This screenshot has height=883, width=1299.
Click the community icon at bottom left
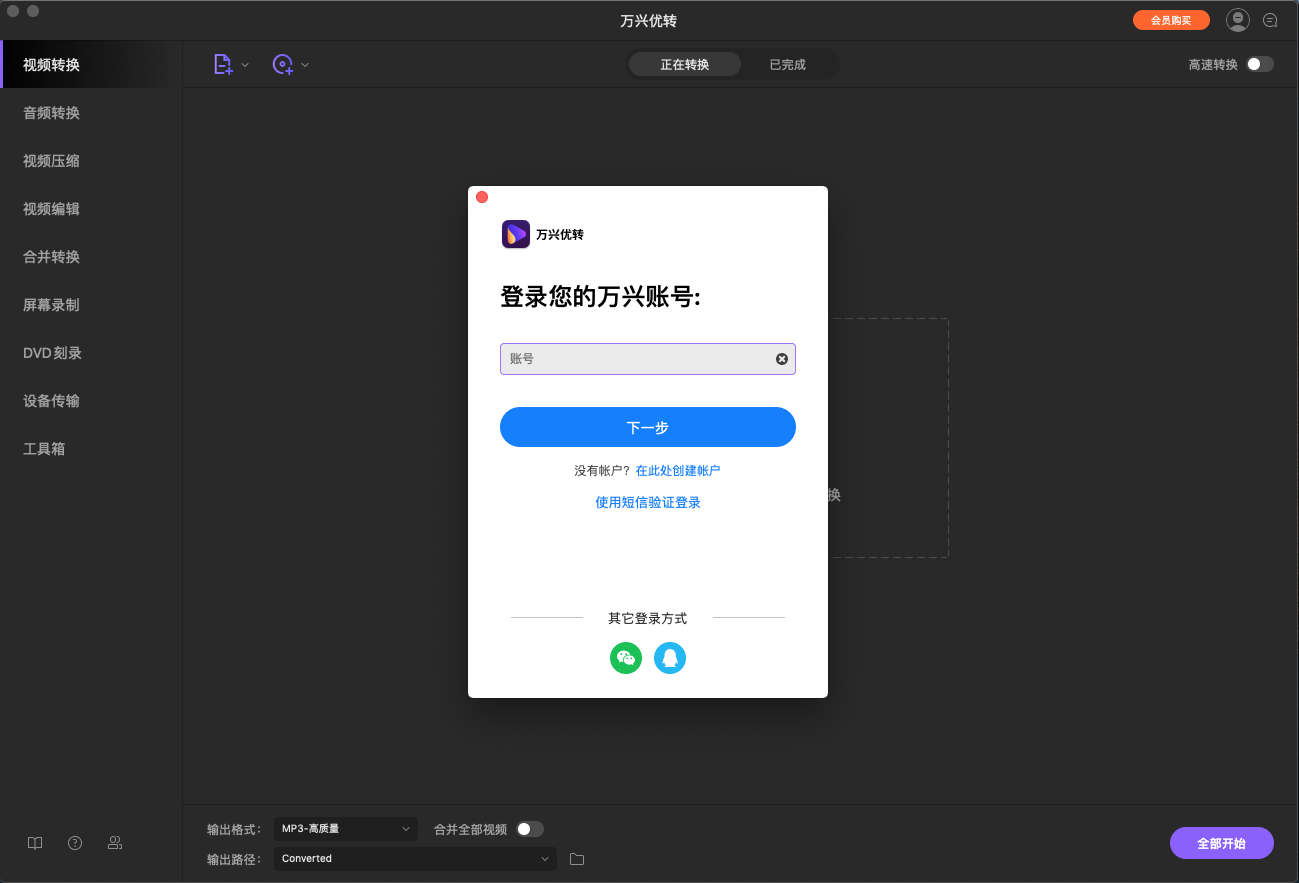click(115, 843)
